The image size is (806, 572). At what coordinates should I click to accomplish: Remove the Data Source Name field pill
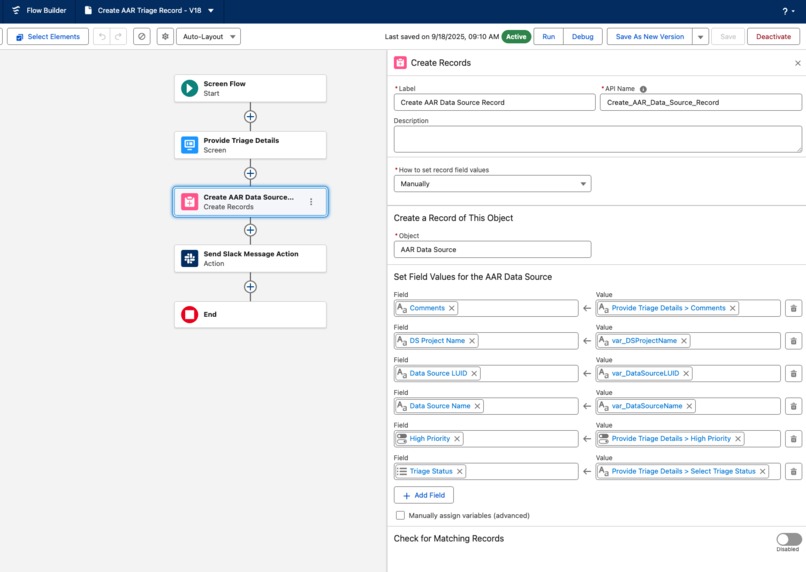pyautogui.click(x=477, y=406)
